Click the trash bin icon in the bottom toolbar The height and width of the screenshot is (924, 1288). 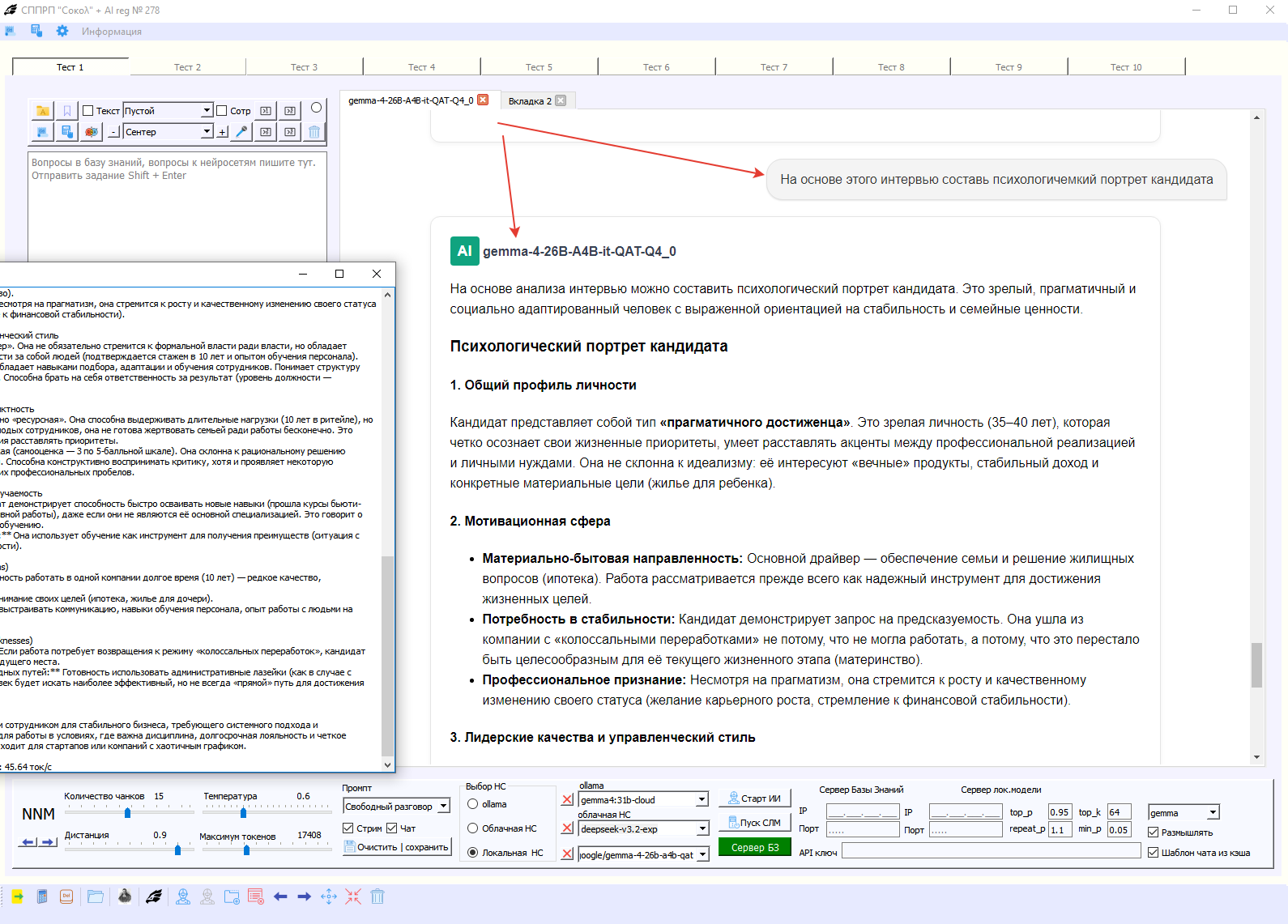pos(377,896)
